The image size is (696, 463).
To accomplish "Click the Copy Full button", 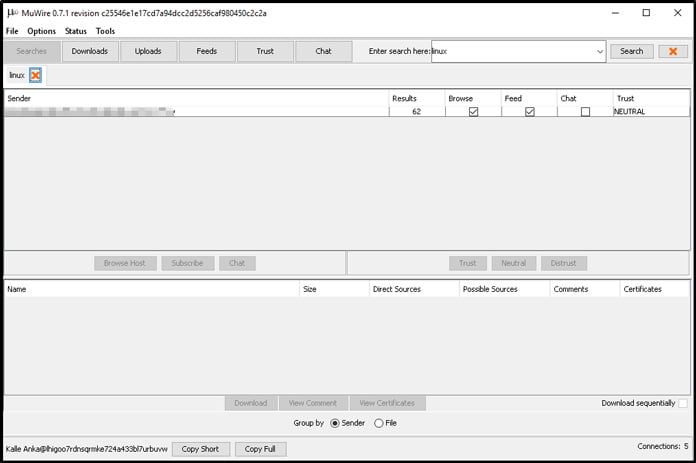I will (260, 449).
